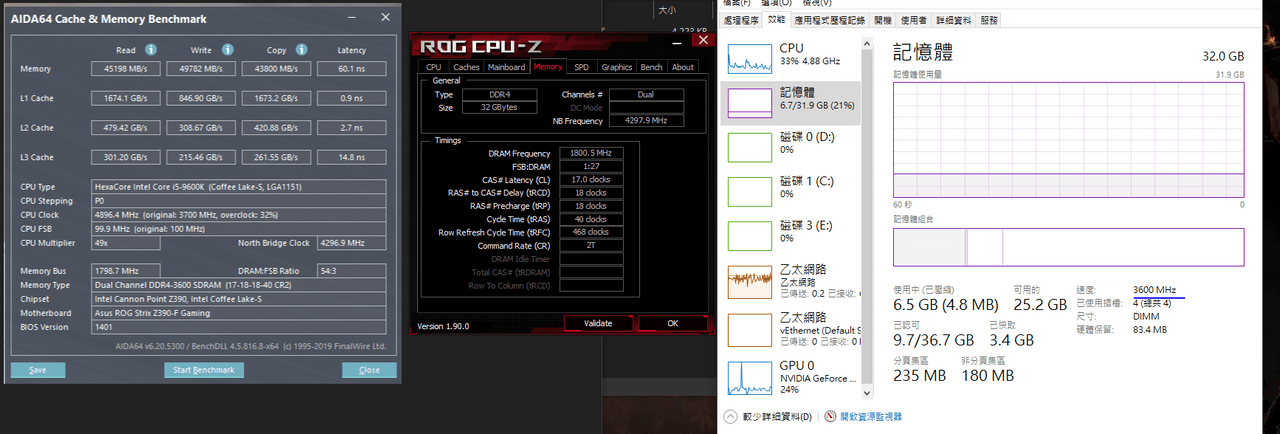Open the 處理程序 Processes tab in Task Manager
The height and width of the screenshot is (434, 1280).
[x=741, y=19]
